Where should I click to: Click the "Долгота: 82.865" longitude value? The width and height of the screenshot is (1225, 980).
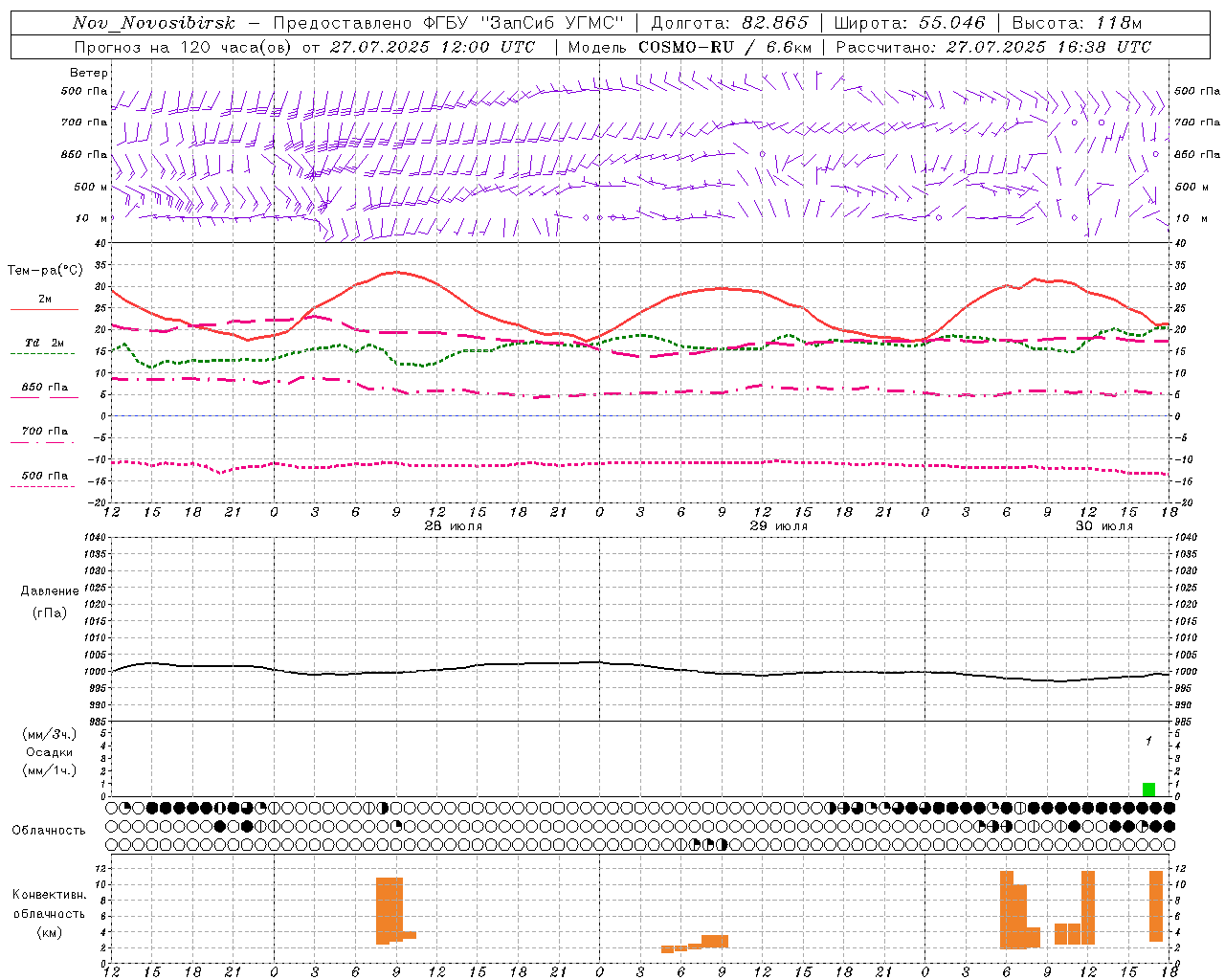pos(729,23)
